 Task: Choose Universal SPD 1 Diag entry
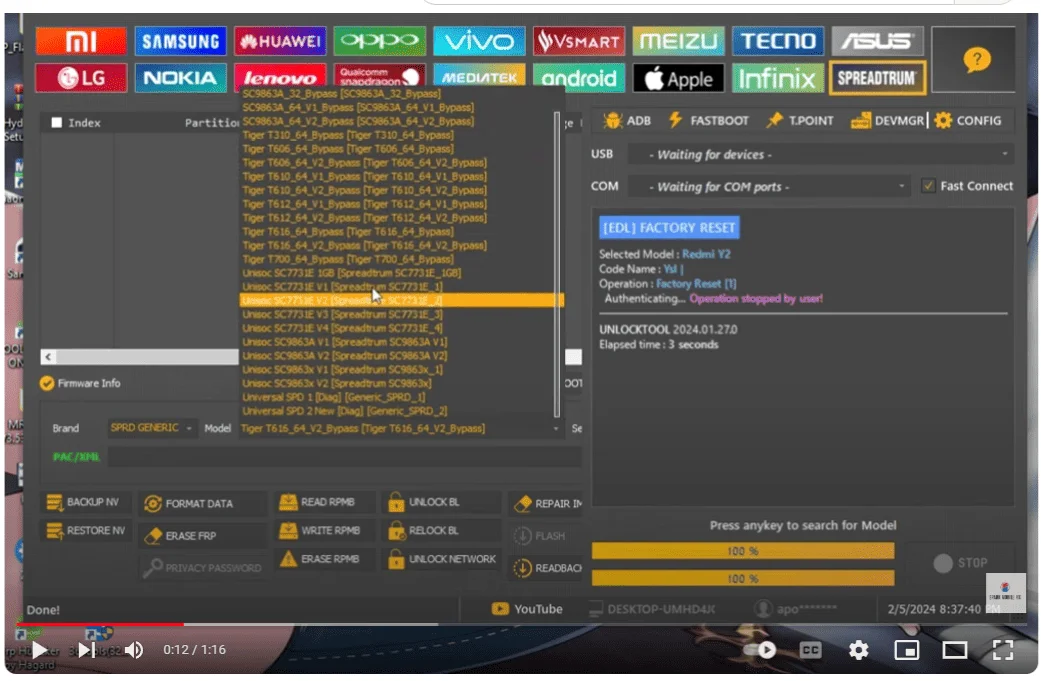[x=334, y=397]
